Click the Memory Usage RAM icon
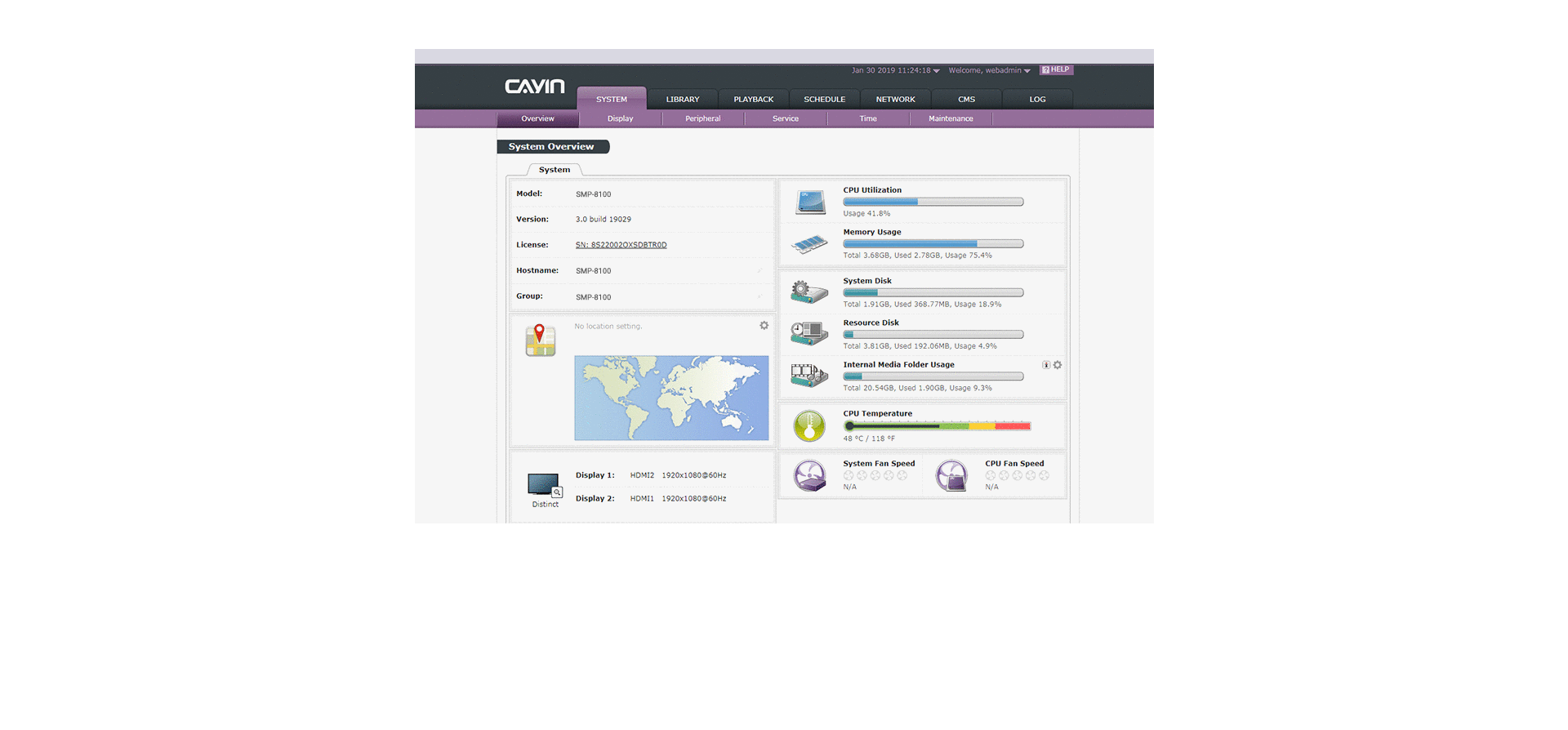Viewport: 1568px width, 730px height. 809,244
